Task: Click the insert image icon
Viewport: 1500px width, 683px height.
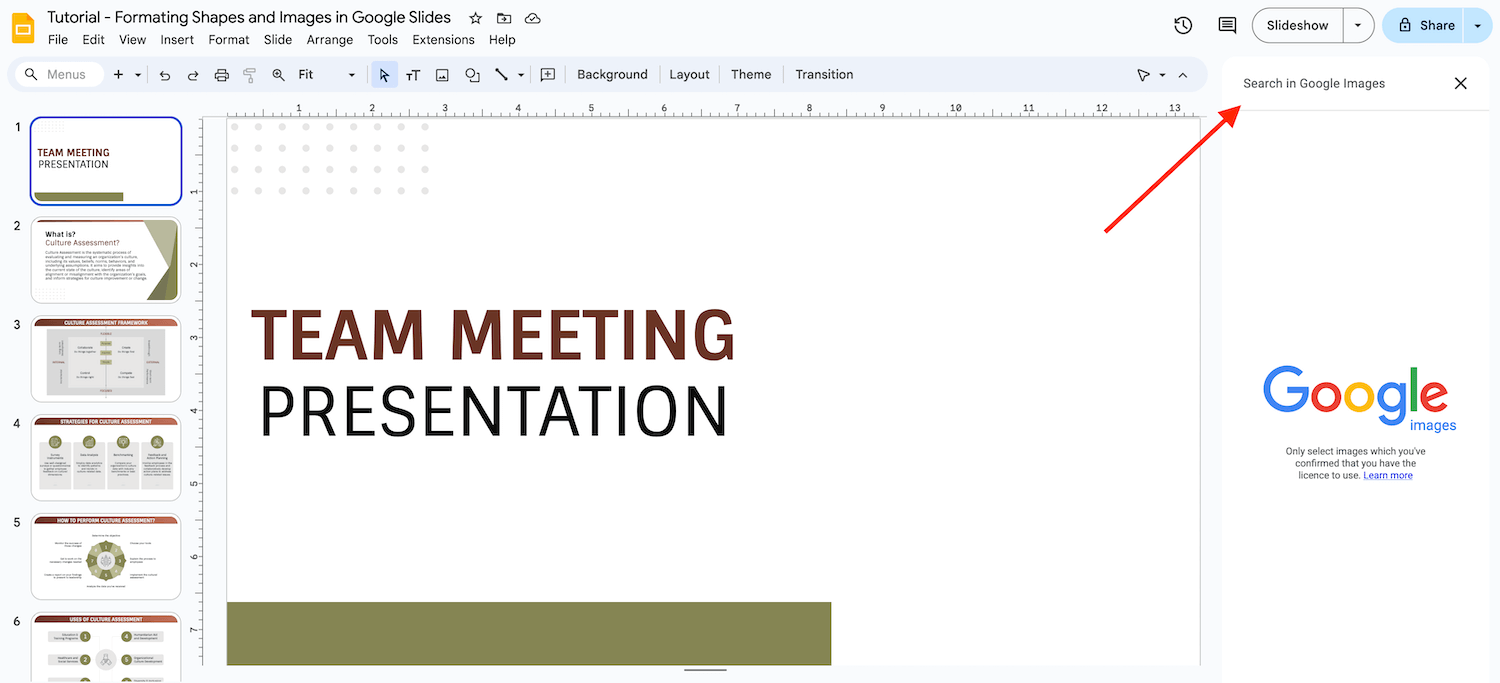Action: pos(442,75)
